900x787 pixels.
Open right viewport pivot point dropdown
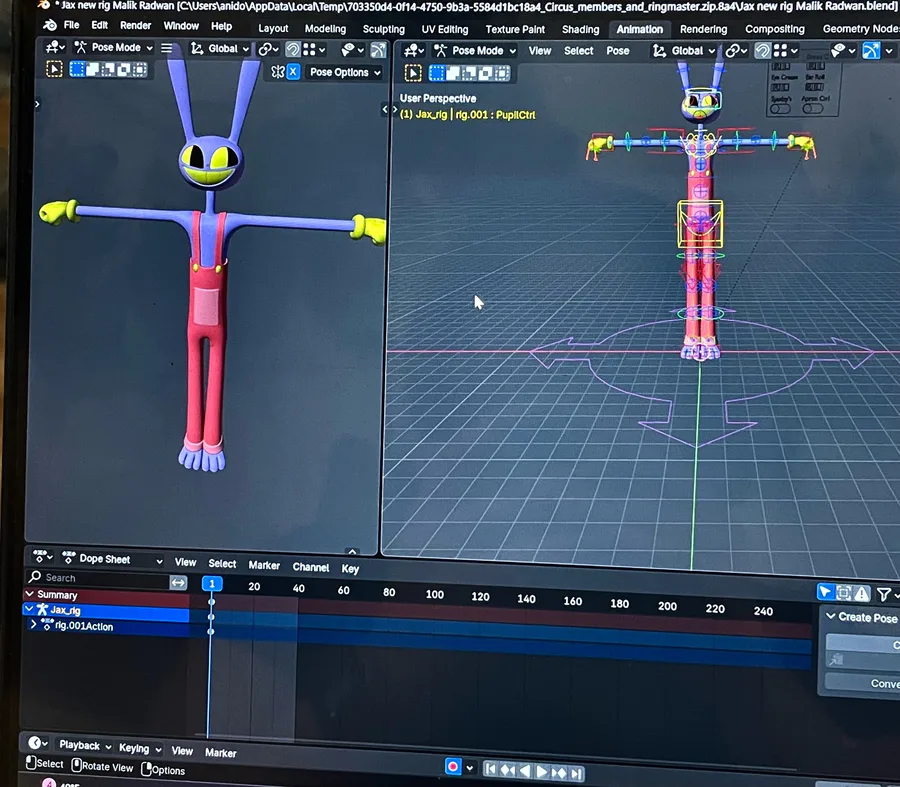point(735,51)
